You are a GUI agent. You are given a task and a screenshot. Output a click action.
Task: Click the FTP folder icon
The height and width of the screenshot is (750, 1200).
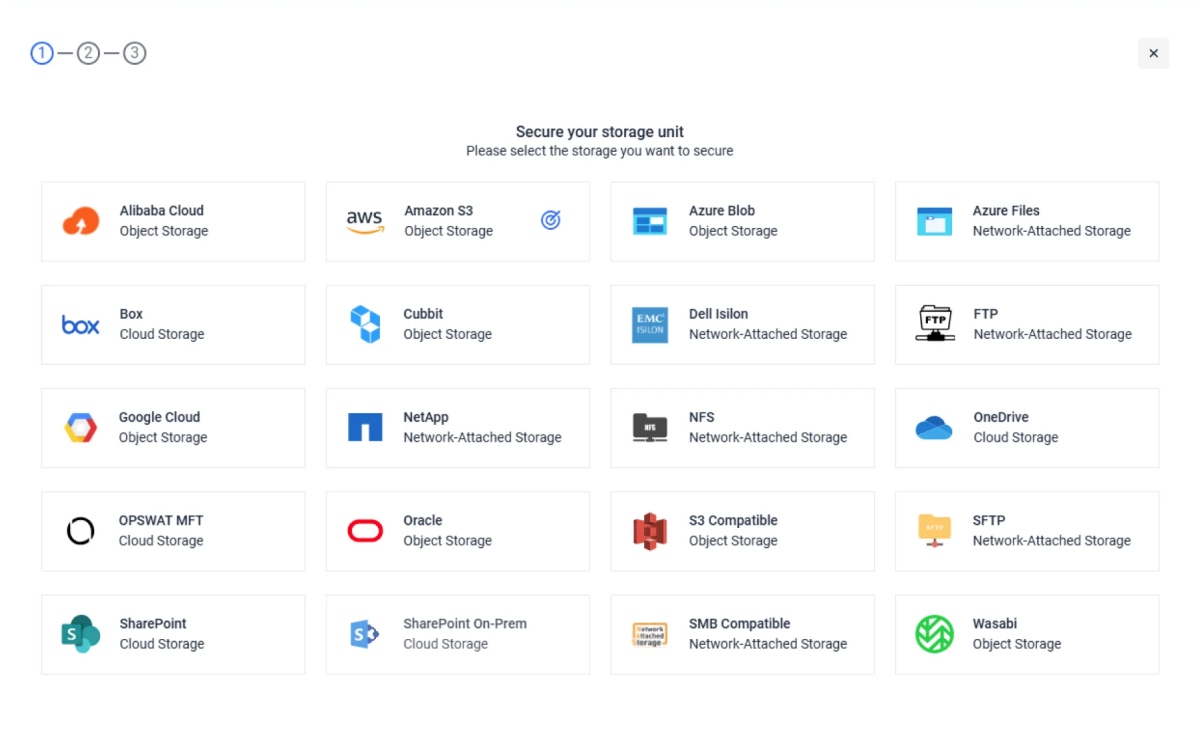click(935, 323)
